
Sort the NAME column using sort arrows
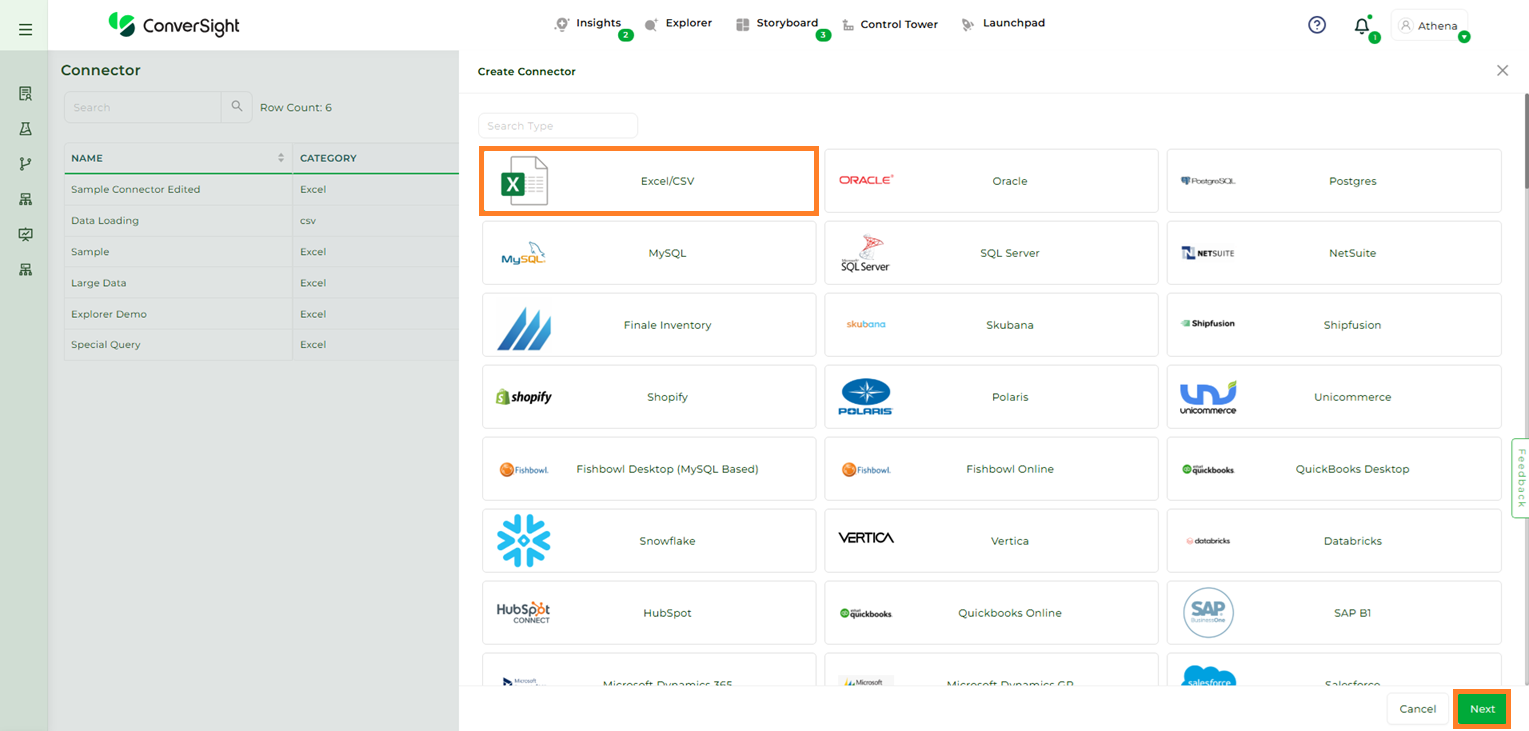point(281,158)
